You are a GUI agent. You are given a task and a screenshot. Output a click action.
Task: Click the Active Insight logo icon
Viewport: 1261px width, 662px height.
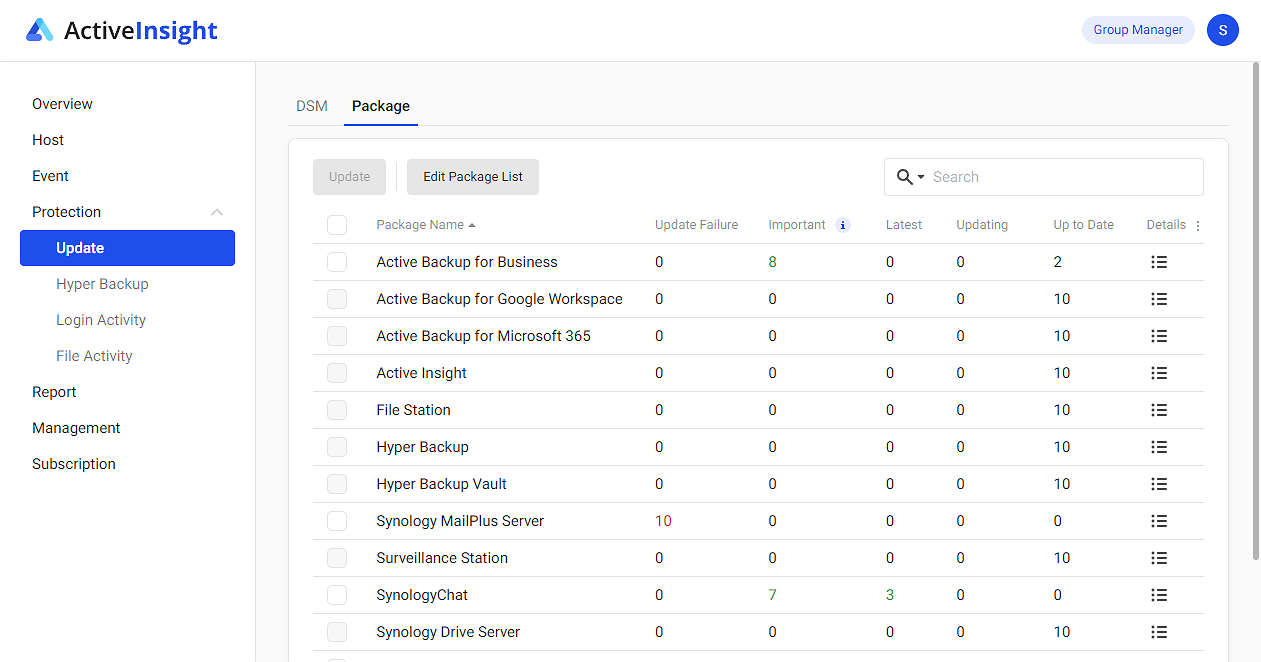[40, 29]
